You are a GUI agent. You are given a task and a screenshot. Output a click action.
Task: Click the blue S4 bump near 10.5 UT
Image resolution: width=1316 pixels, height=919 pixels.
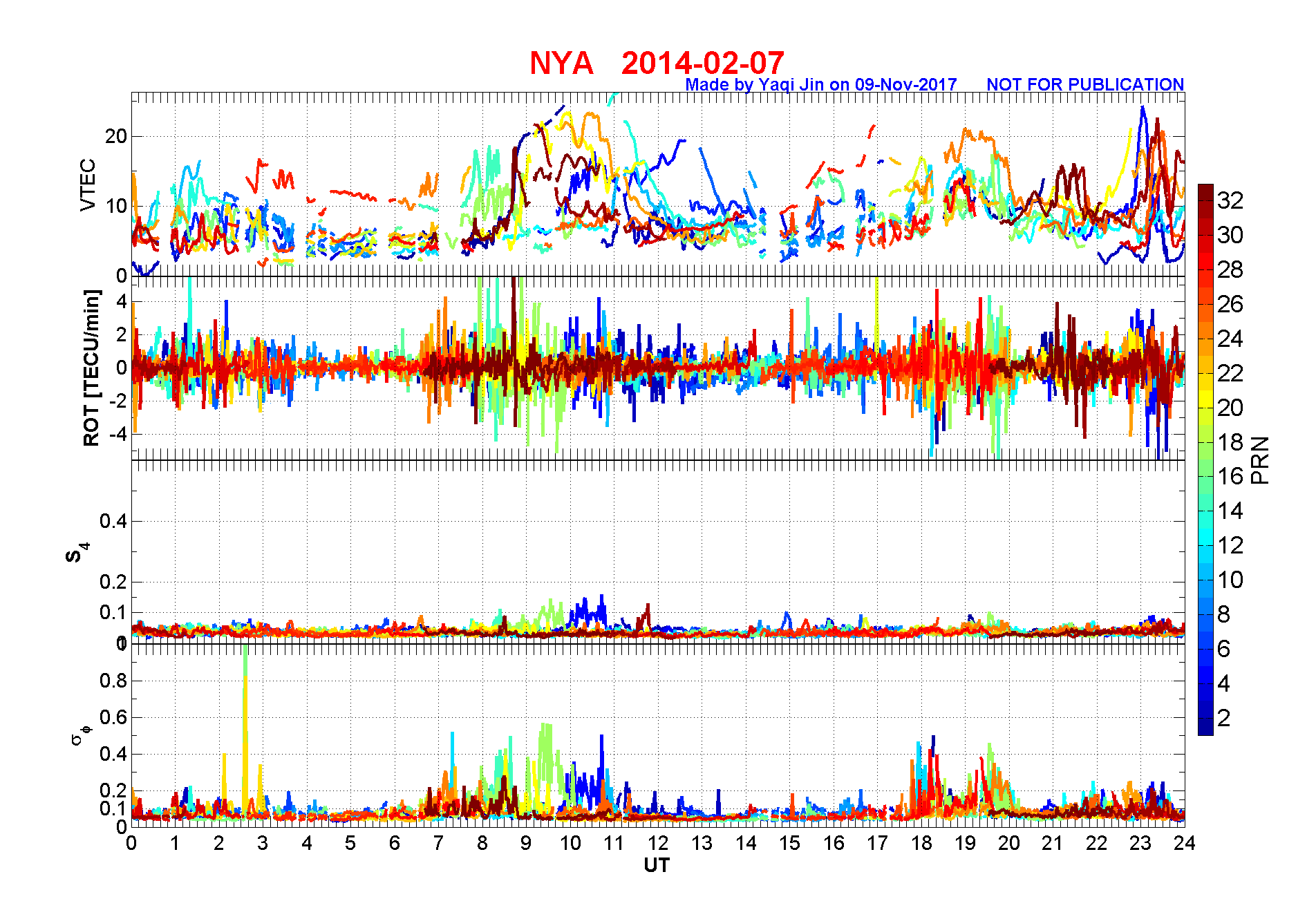[589, 612]
